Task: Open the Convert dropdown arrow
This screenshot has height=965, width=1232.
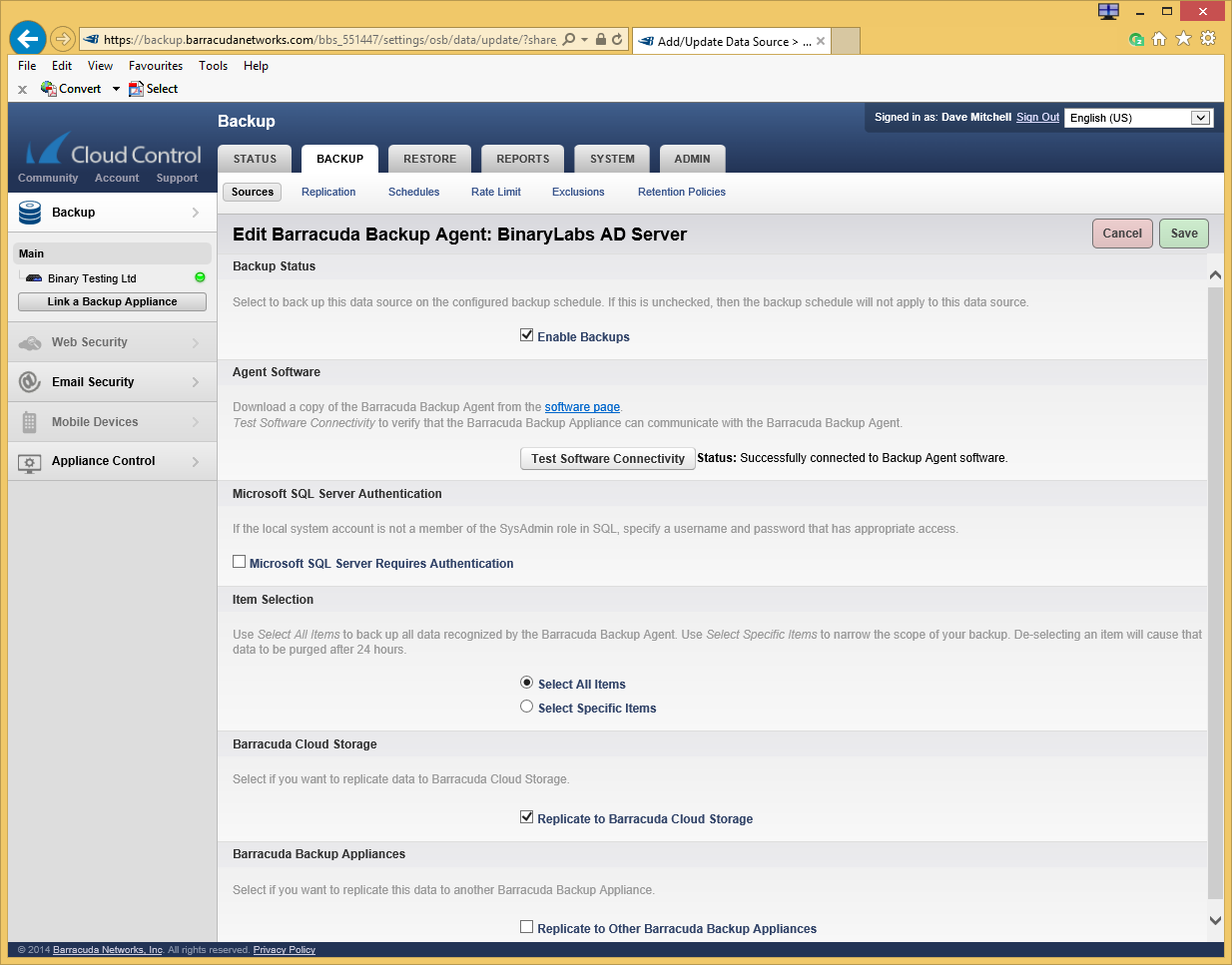Action: [116, 89]
